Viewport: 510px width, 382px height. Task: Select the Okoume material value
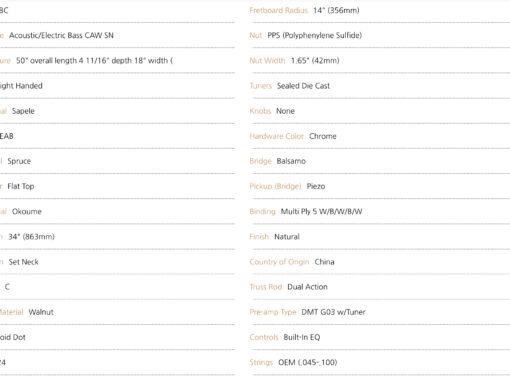pyautogui.click(x=27, y=211)
